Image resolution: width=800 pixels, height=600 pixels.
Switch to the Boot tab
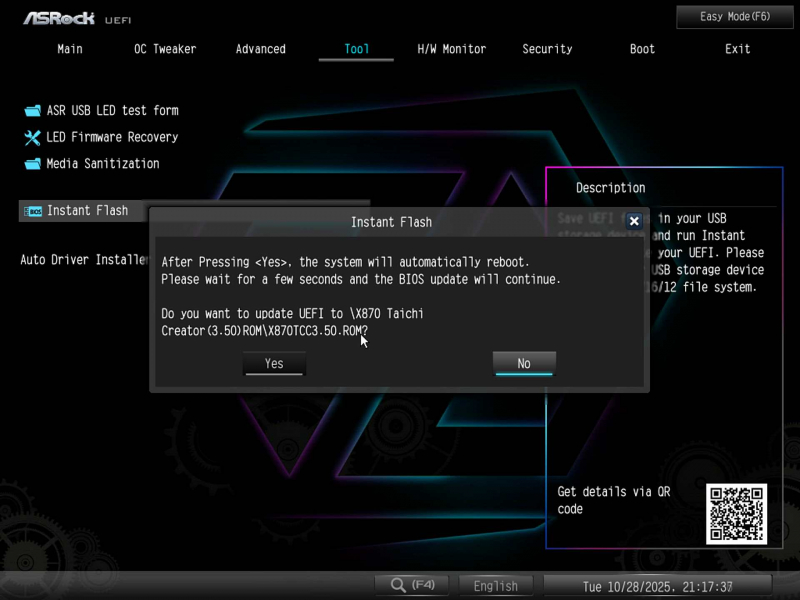[643, 49]
